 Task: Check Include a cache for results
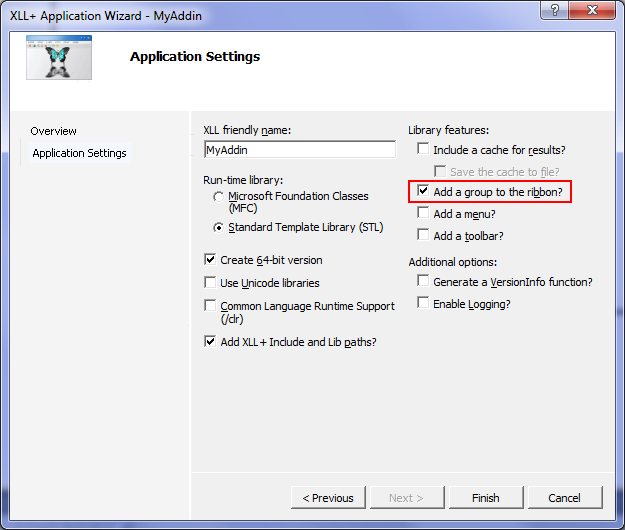pyautogui.click(x=423, y=149)
